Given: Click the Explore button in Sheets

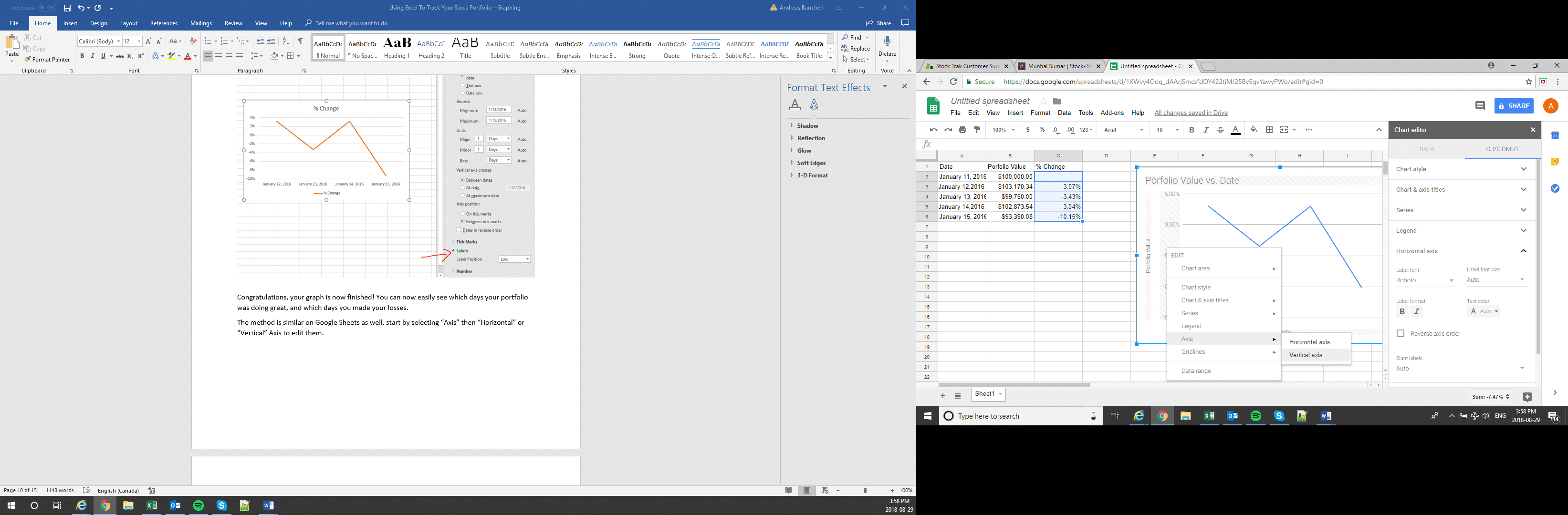Looking at the screenshot, I should tap(1526, 397).
